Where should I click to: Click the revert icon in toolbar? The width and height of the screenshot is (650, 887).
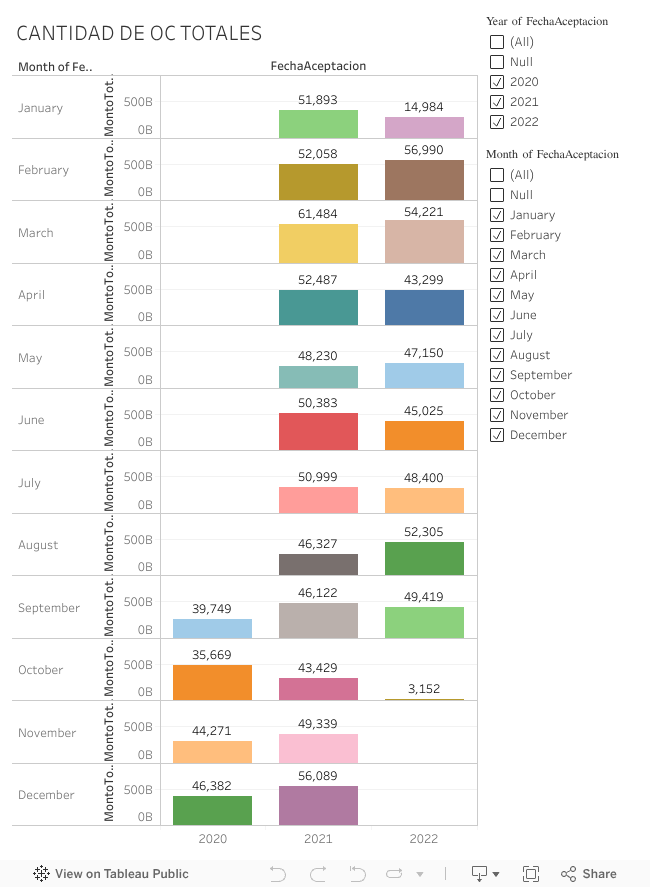point(358,873)
